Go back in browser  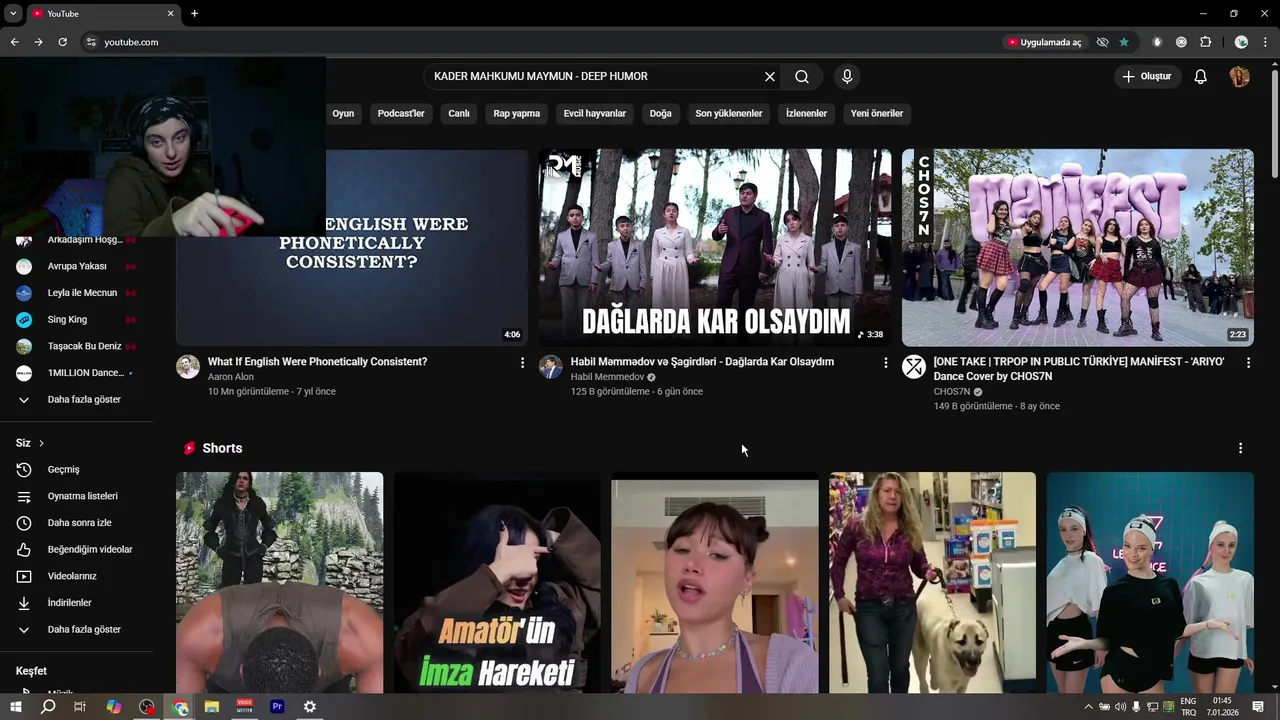coord(14,42)
